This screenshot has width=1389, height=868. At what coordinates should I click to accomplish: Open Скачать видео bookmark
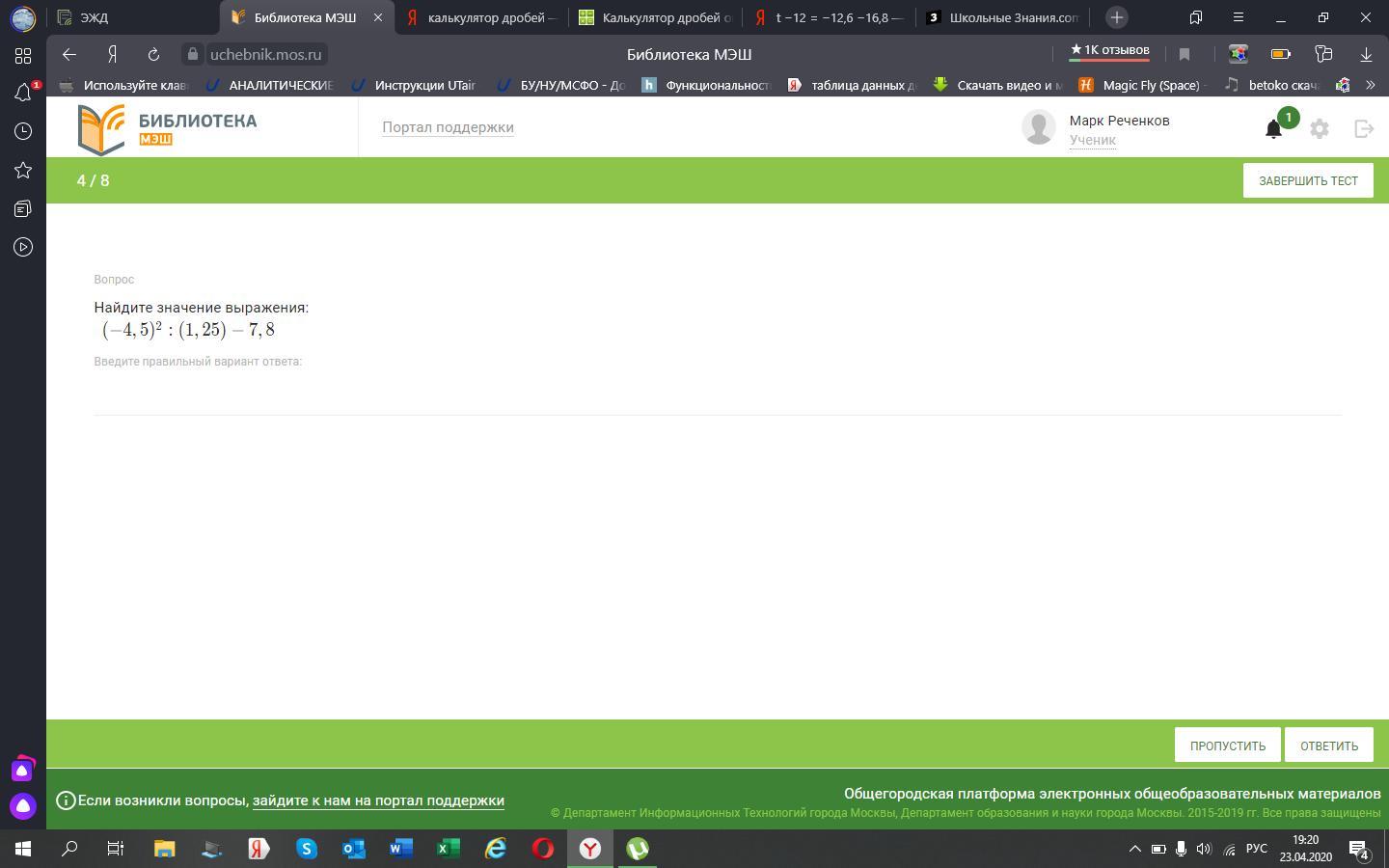997,85
